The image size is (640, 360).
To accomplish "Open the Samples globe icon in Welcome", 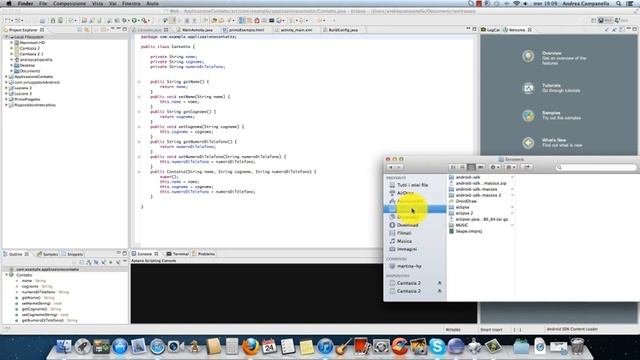I will (528, 116).
